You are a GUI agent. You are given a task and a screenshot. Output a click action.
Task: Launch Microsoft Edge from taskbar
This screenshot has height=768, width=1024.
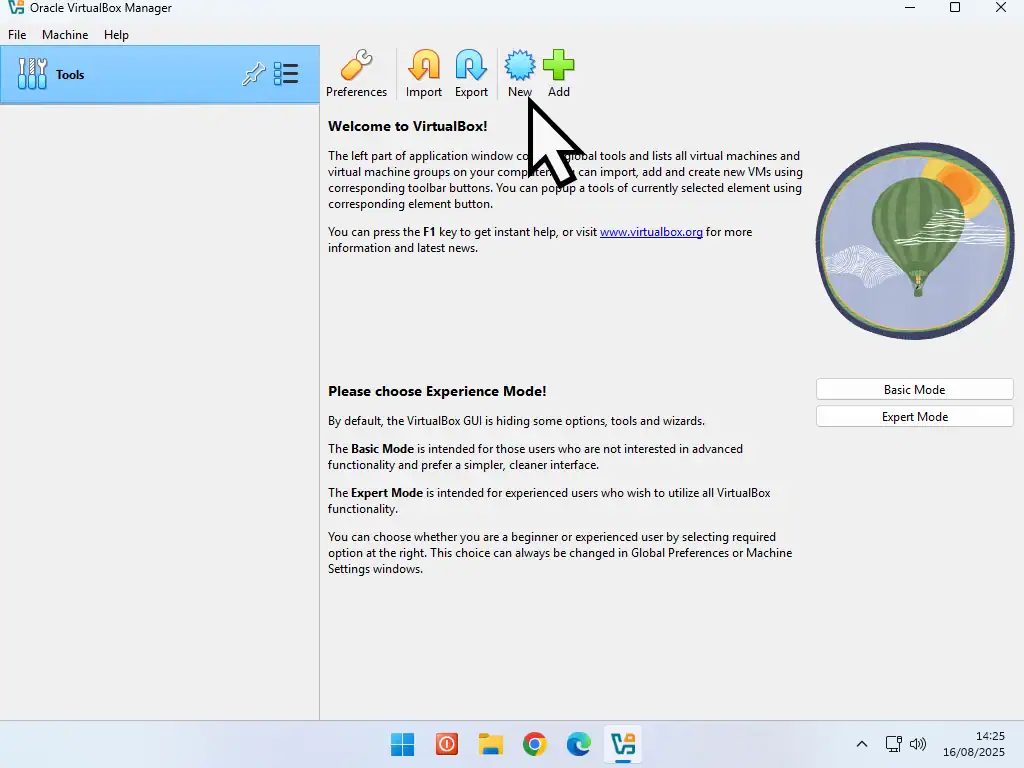[579, 744]
